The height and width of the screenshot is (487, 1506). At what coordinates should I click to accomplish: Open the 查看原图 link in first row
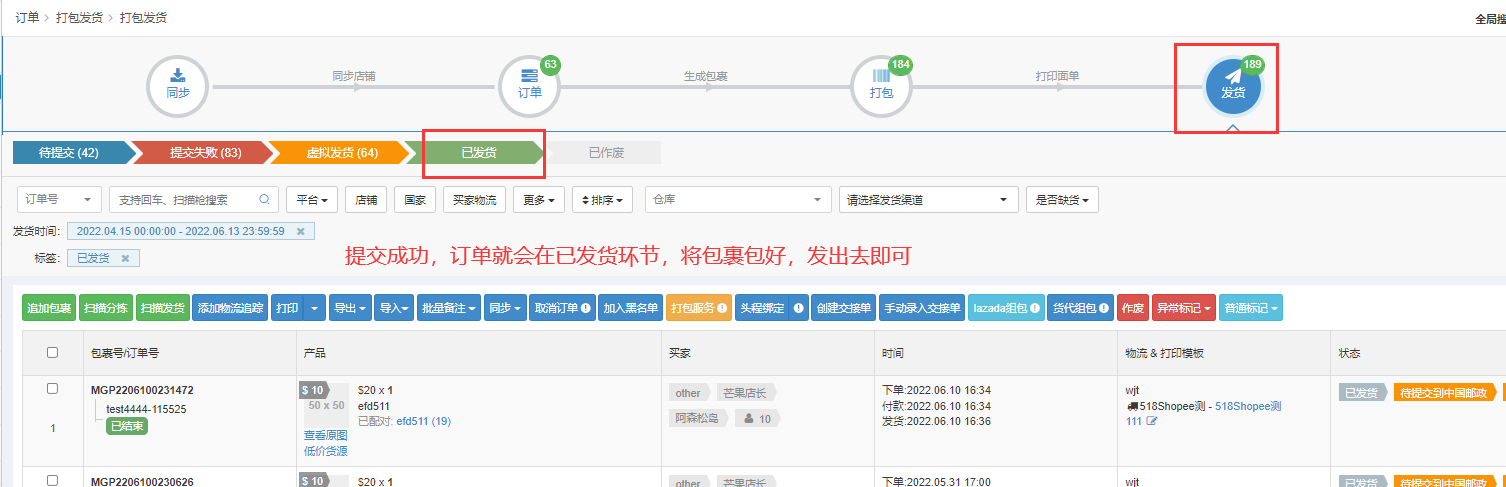326,435
